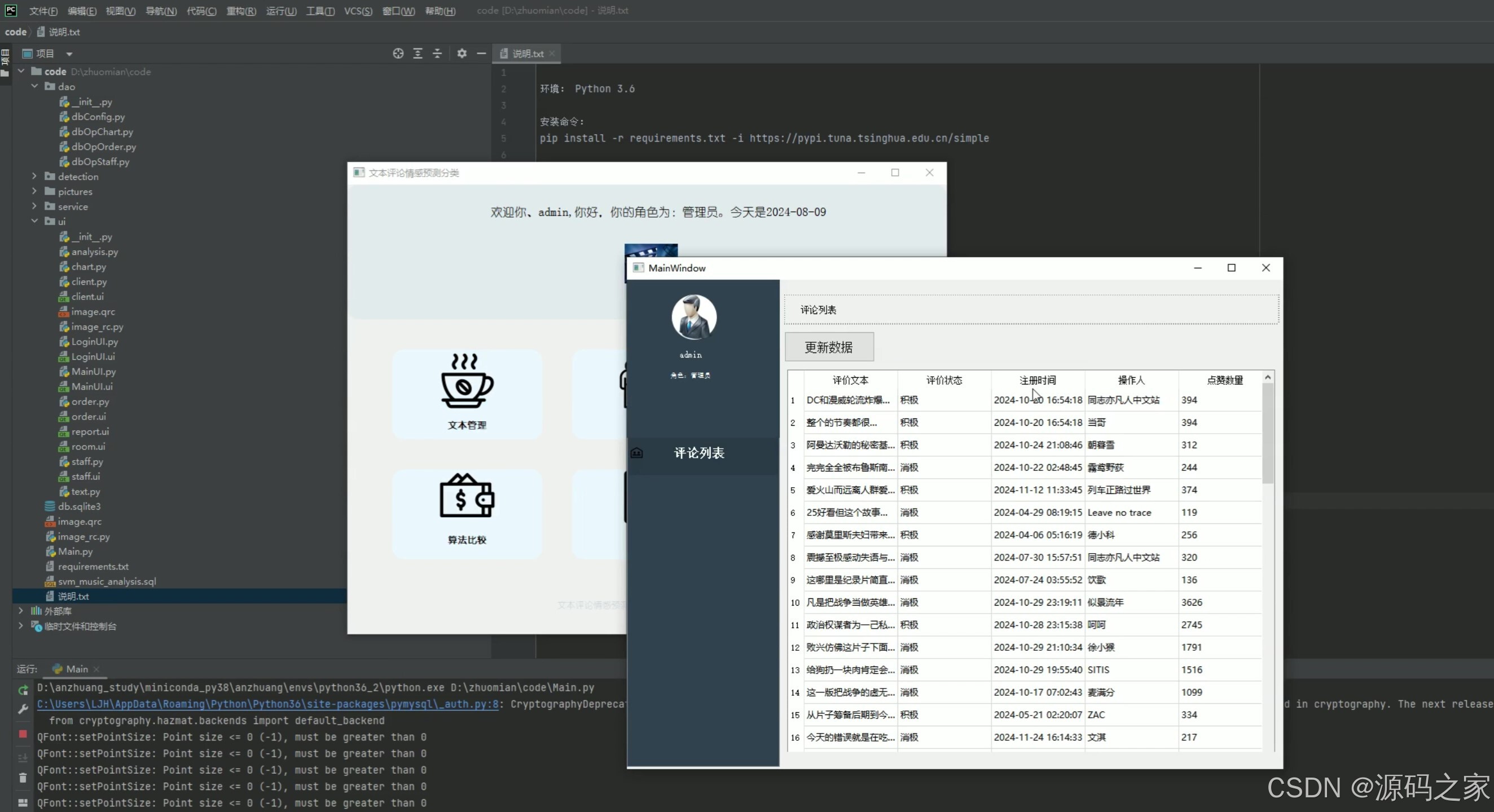Maximize the 文本评论情感预测分类 window

click(895, 173)
